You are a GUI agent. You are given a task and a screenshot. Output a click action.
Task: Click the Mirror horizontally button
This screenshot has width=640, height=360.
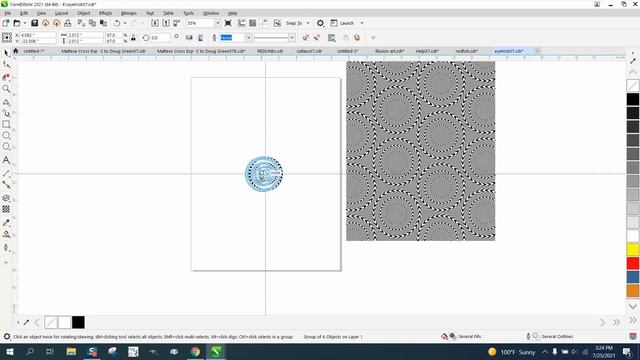189,38
